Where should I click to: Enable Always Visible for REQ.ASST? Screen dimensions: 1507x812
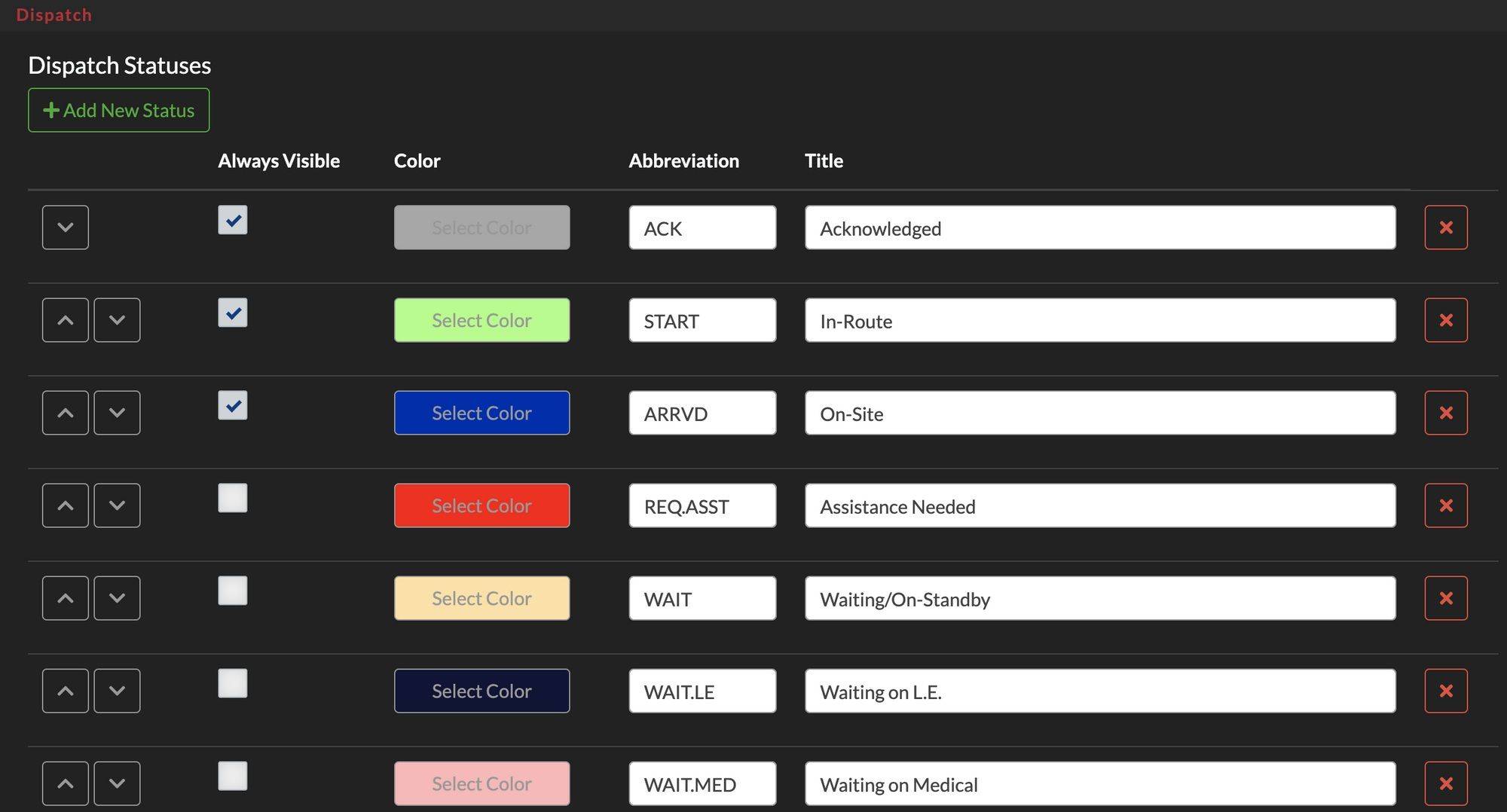point(232,497)
